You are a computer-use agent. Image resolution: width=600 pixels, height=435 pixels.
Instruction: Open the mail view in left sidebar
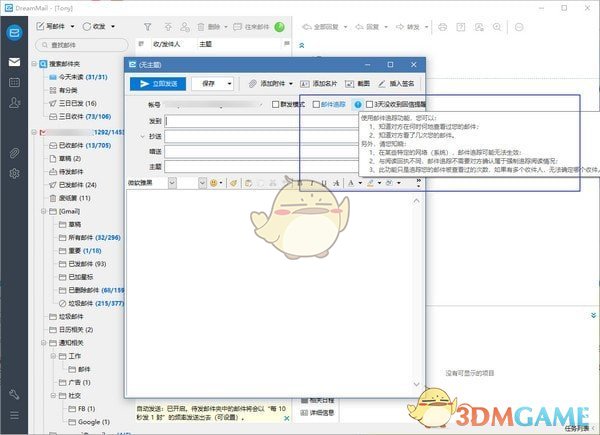[14, 62]
